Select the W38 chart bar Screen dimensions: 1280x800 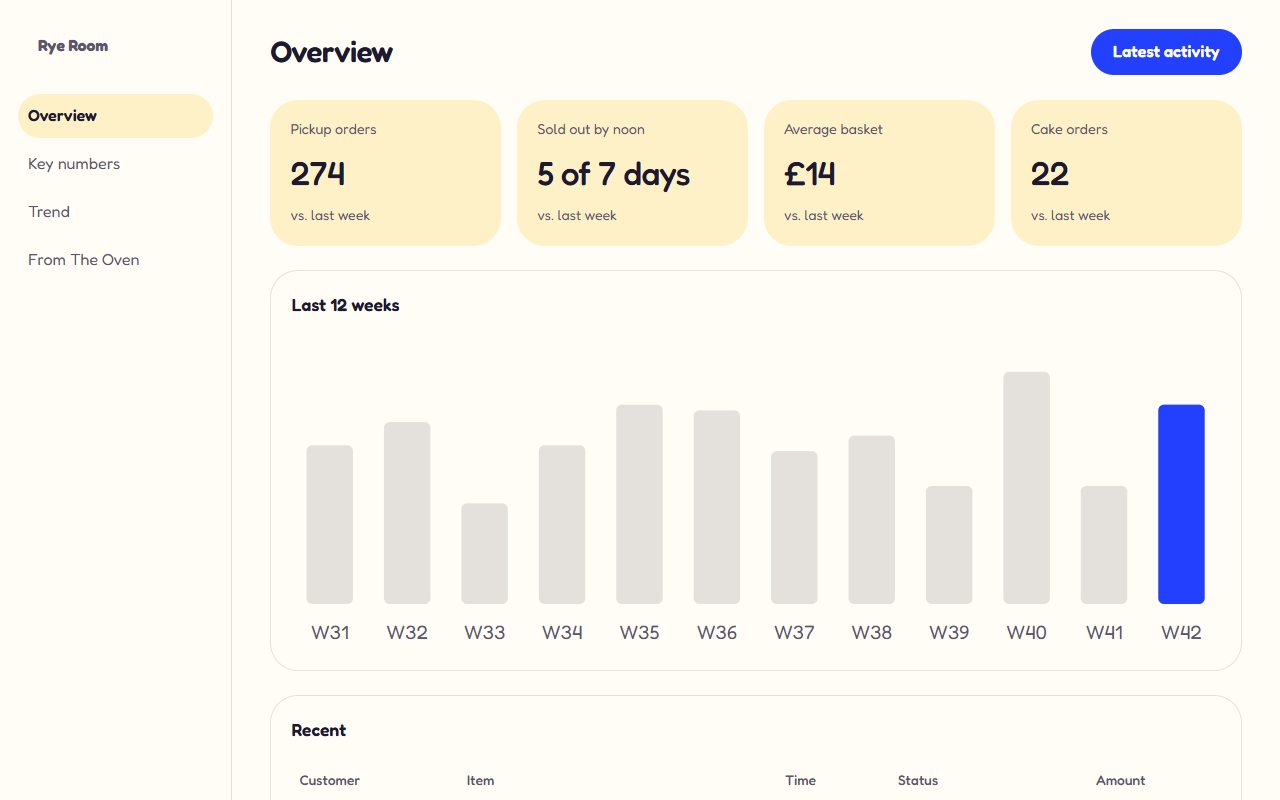[872, 520]
